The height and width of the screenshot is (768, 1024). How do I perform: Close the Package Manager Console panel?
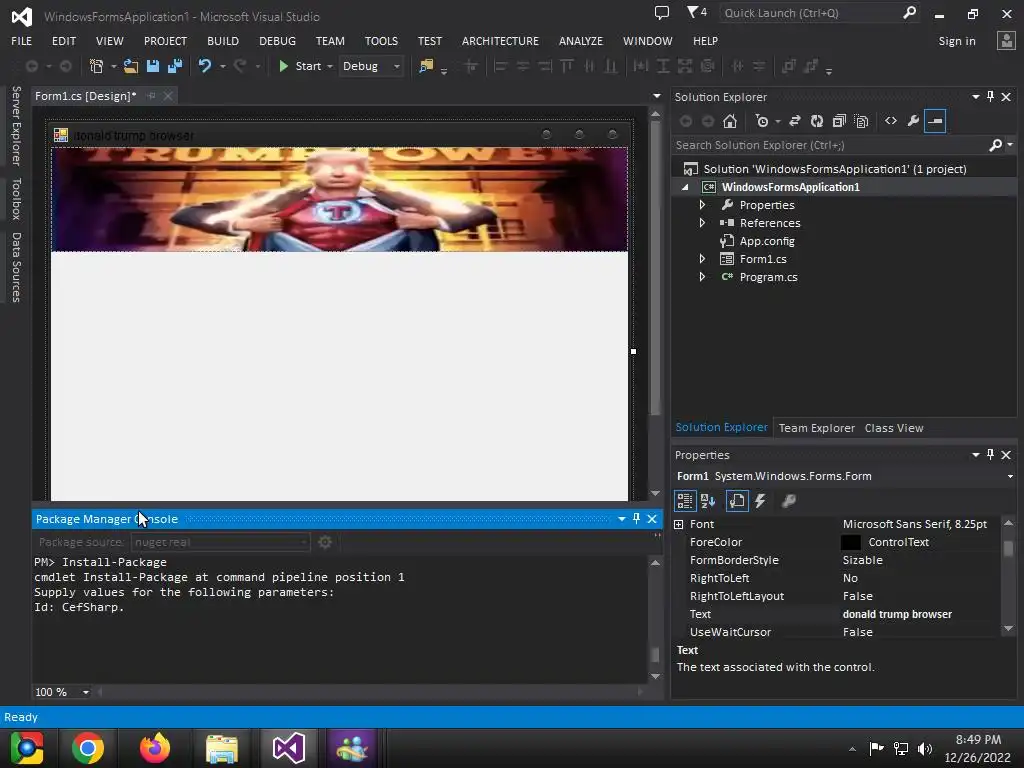pos(652,519)
